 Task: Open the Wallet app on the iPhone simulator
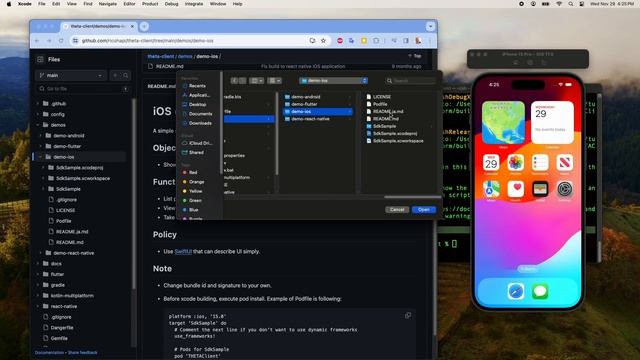(x=540, y=189)
